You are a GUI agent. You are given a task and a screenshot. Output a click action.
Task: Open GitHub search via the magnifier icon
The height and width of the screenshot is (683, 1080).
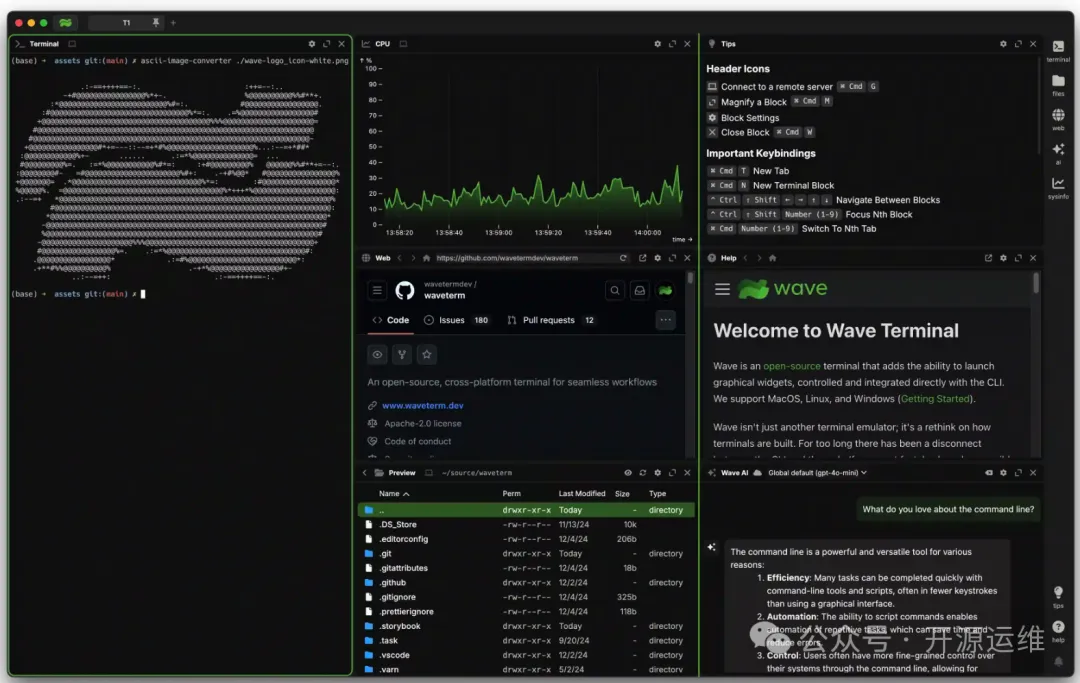point(614,291)
